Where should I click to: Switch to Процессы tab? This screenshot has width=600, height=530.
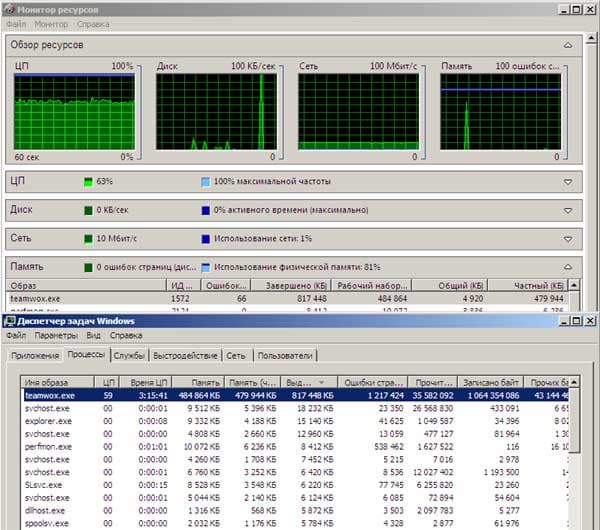click(86, 355)
